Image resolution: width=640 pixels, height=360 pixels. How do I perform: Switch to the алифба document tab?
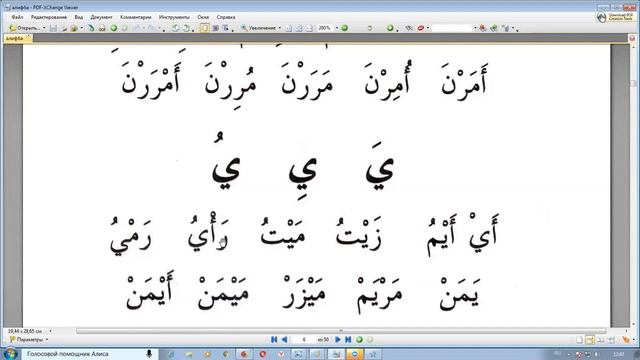click(x=17, y=38)
